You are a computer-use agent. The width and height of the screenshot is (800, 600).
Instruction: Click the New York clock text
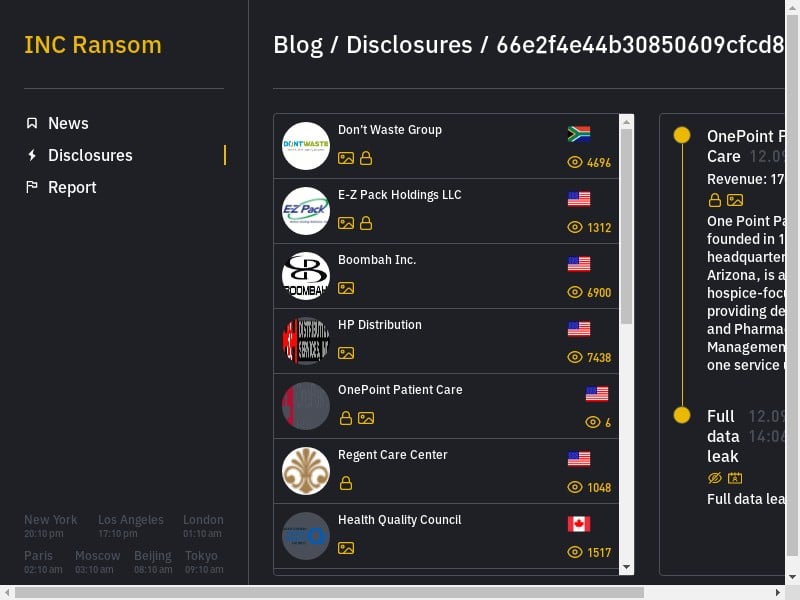pos(51,526)
